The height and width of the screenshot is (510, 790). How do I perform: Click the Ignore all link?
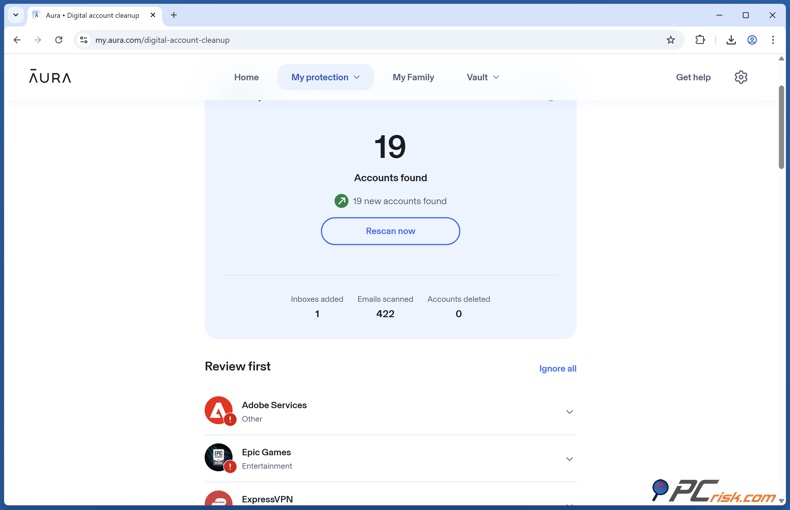pyautogui.click(x=557, y=369)
